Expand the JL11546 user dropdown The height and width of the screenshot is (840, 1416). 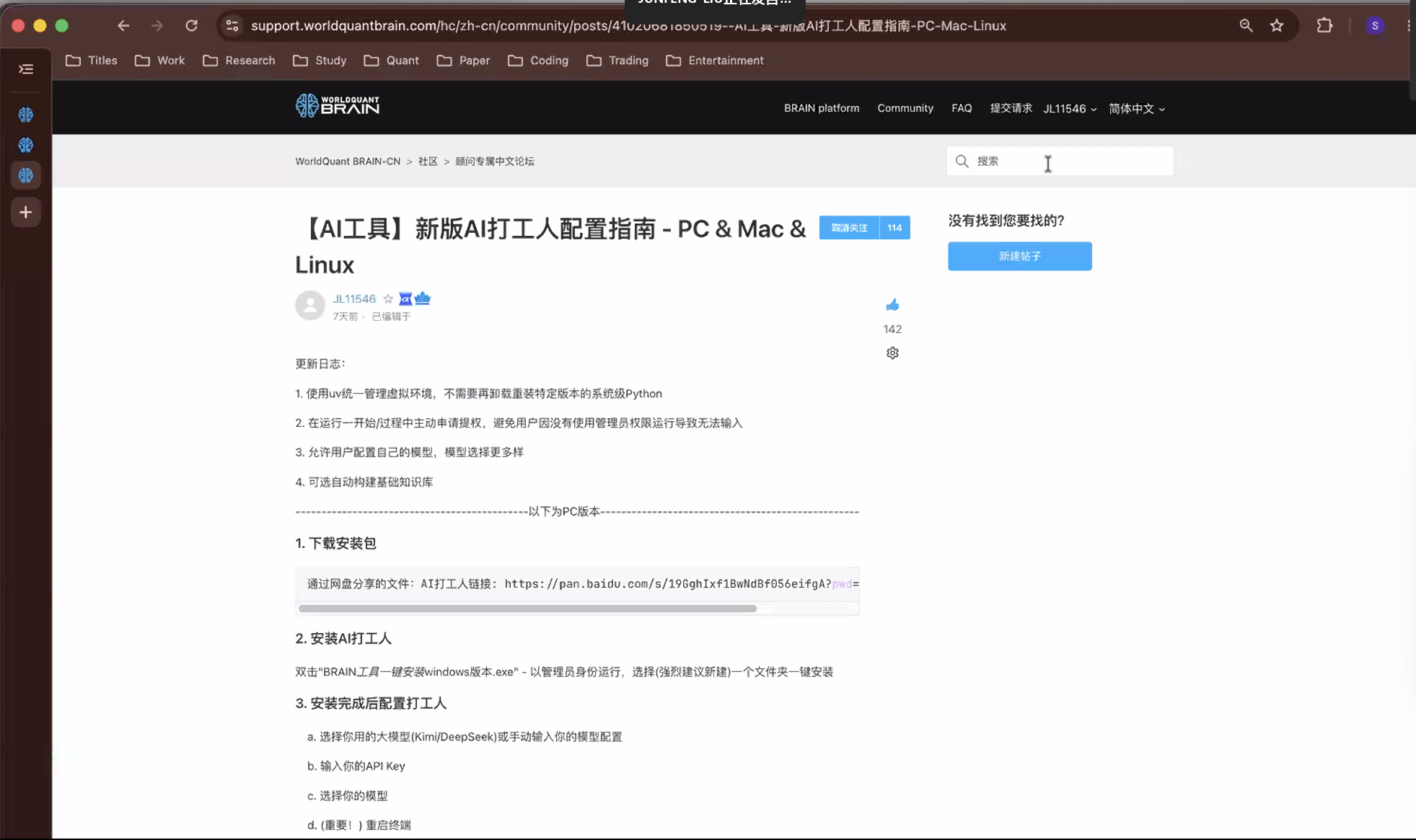[1070, 109]
